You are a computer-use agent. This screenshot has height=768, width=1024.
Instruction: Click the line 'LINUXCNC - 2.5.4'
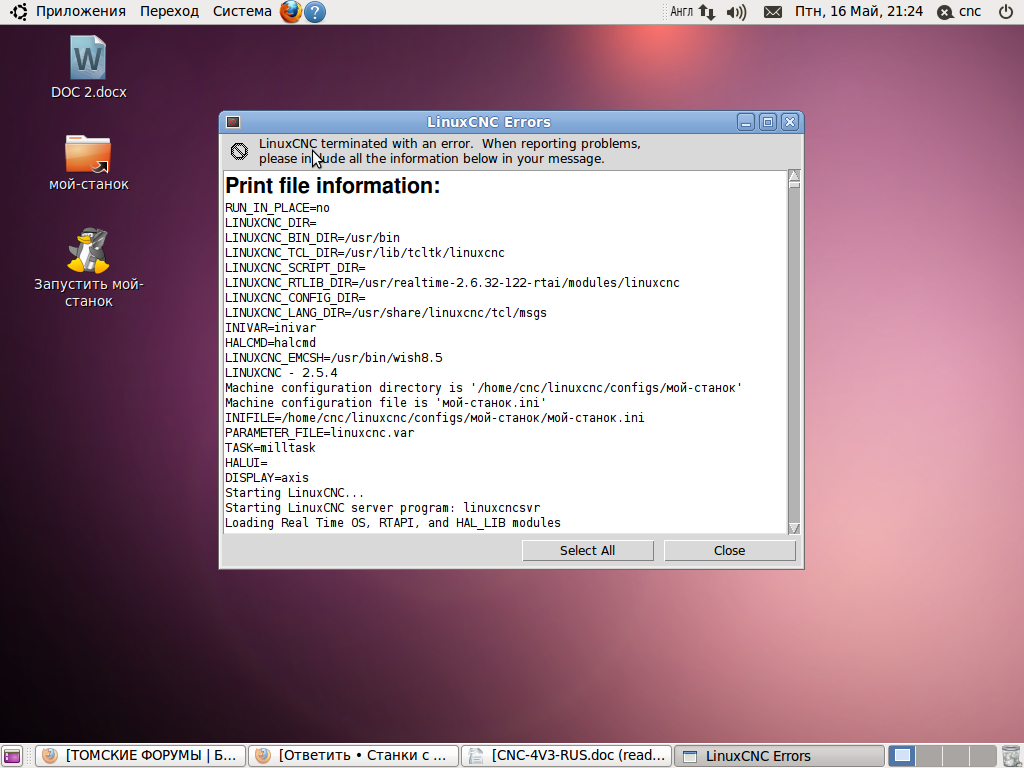[x=281, y=373]
